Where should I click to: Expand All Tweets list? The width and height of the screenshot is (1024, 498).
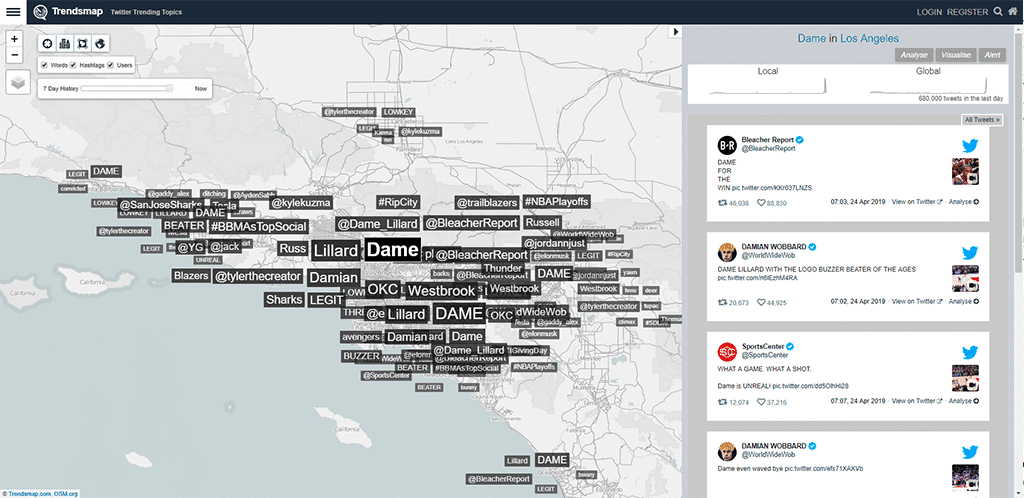coord(982,120)
